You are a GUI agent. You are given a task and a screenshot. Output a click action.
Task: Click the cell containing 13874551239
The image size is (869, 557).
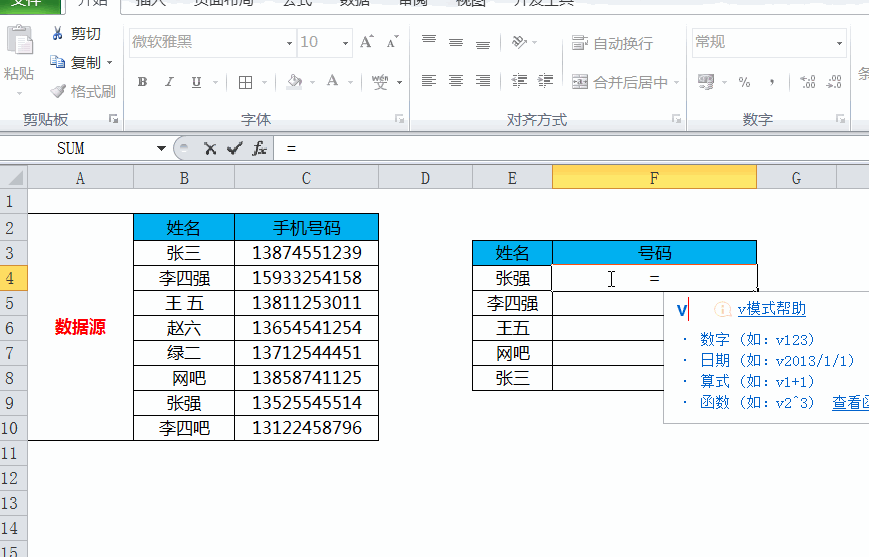click(306, 253)
